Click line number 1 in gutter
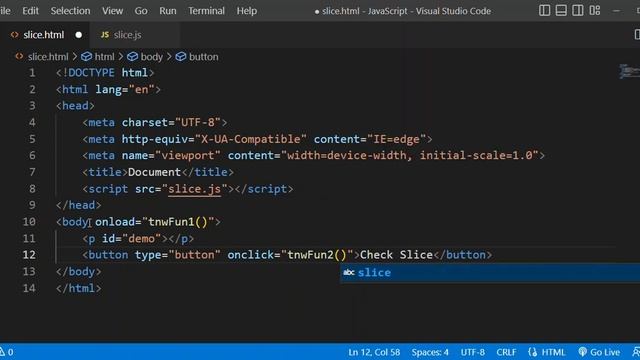640x360 pixels. [32, 73]
